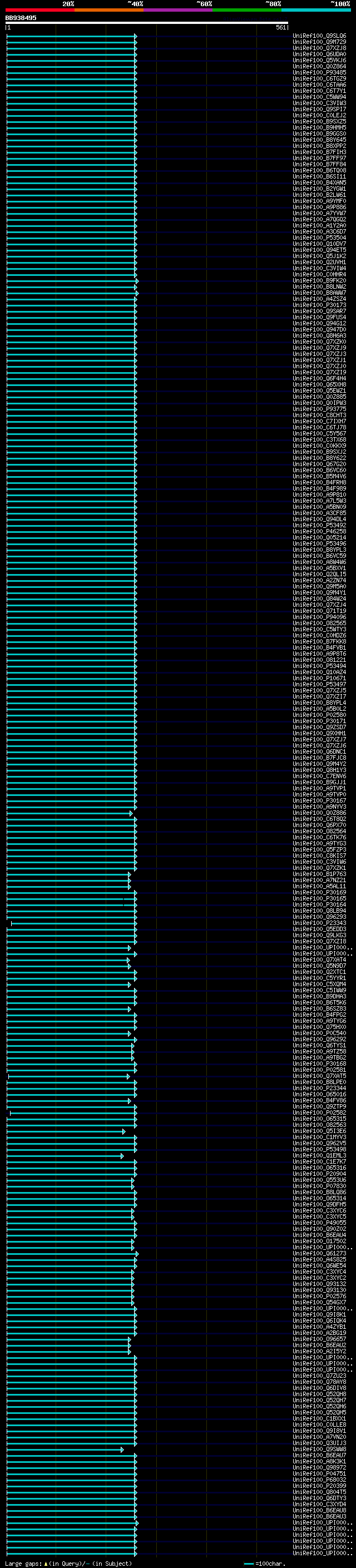This screenshot has height=1568, width=356.
Task: Click UniRef100_P30167 label
Action: pos(319,800)
